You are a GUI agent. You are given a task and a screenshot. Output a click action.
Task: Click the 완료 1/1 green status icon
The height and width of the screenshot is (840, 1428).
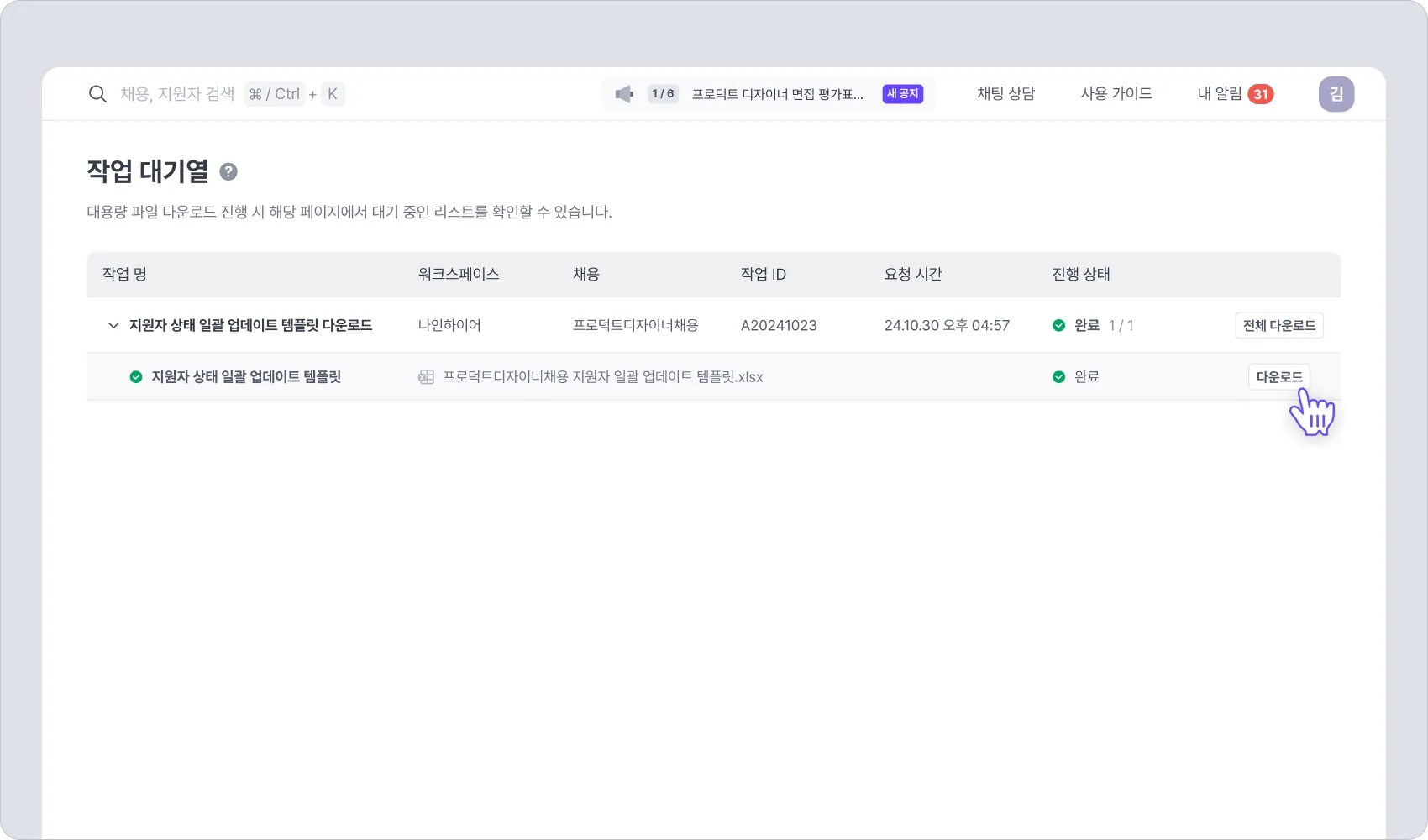point(1059,326)
